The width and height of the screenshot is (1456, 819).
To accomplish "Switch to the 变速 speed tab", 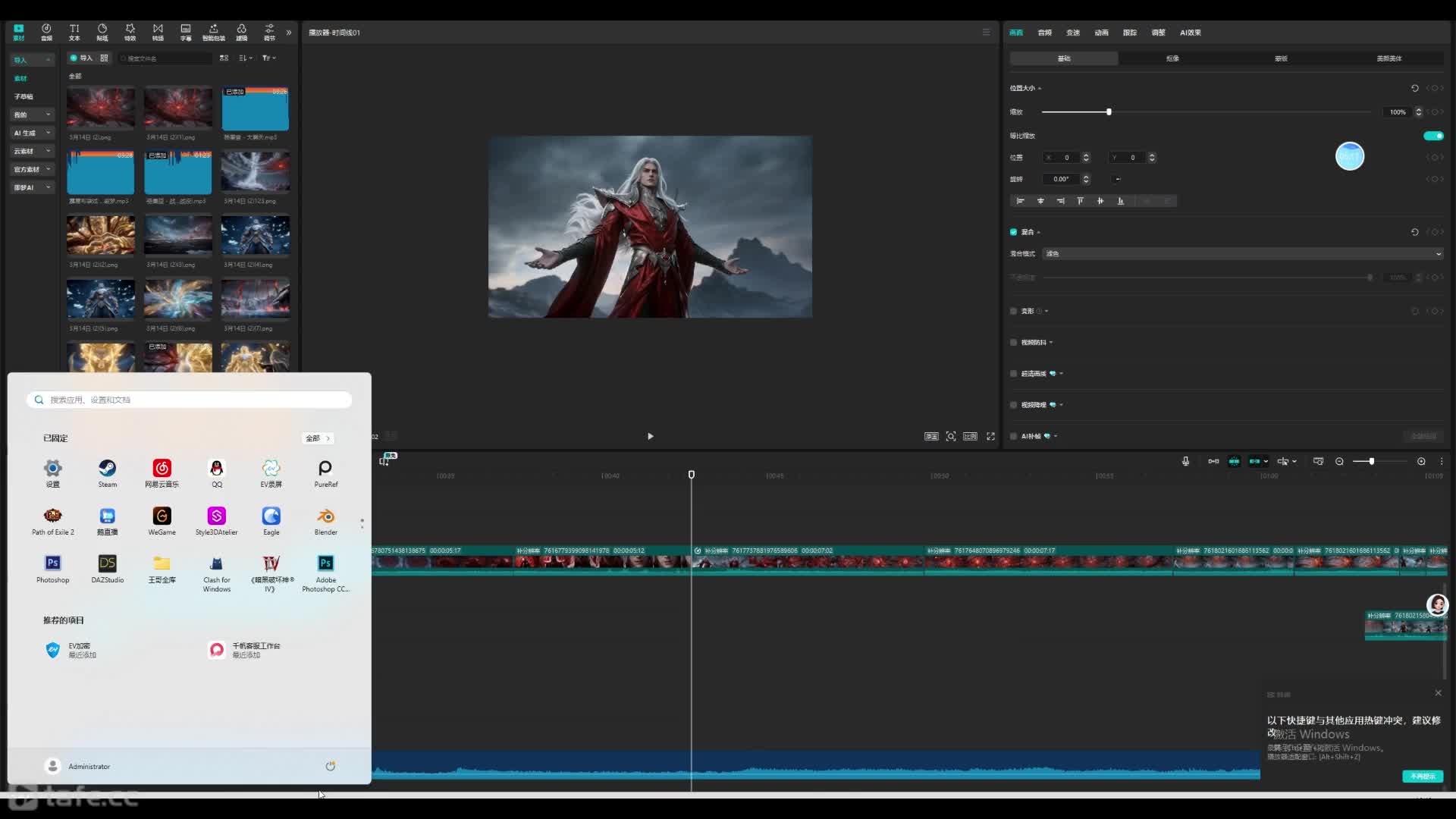I will tap(1072, 33).
